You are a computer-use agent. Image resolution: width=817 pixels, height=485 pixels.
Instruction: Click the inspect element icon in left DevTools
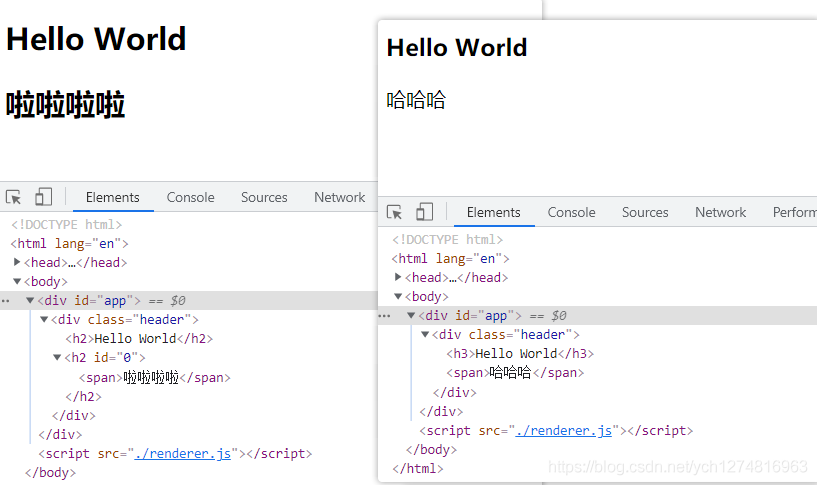click(13, 197)
